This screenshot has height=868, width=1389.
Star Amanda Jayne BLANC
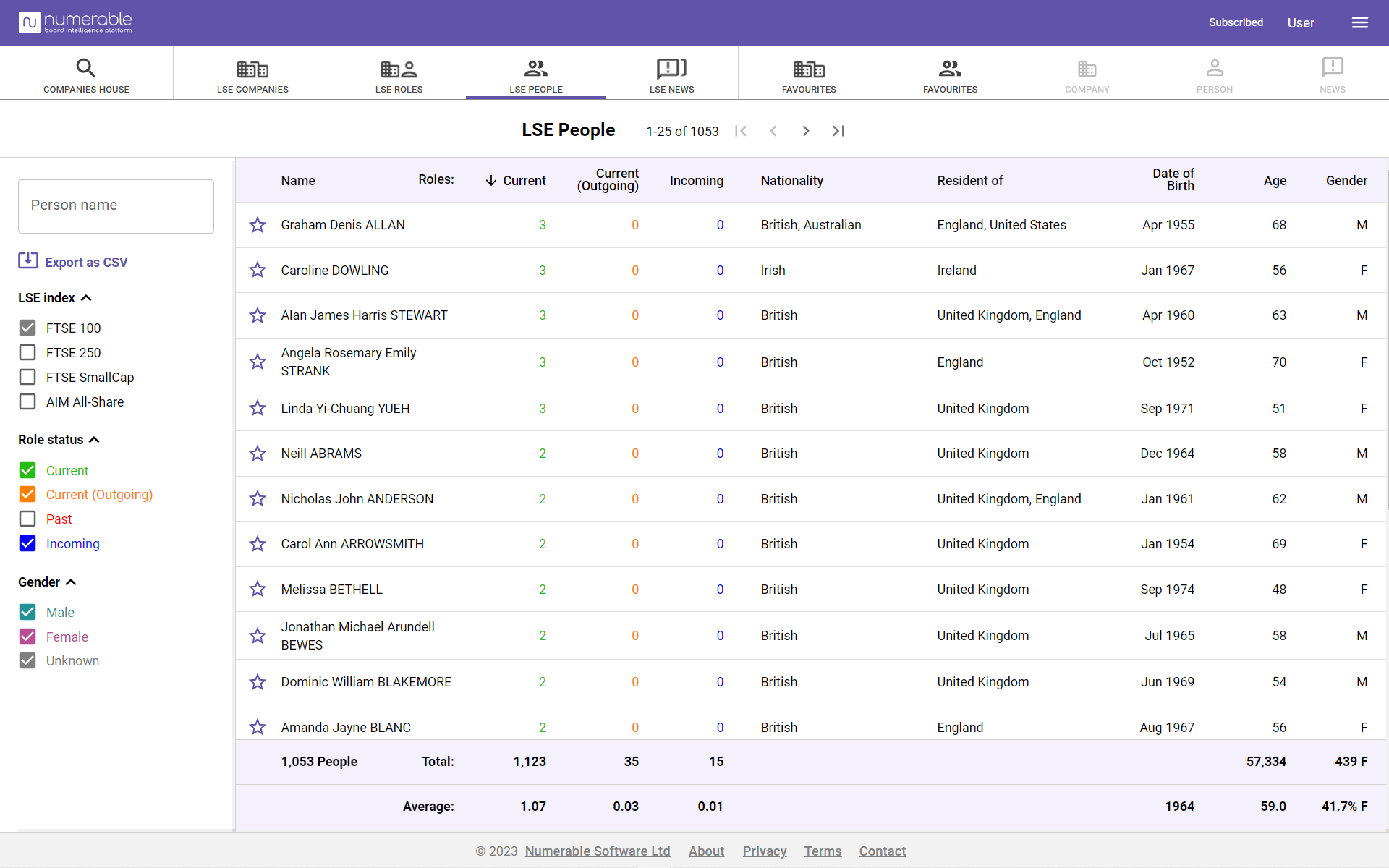[x=258, y=728]
